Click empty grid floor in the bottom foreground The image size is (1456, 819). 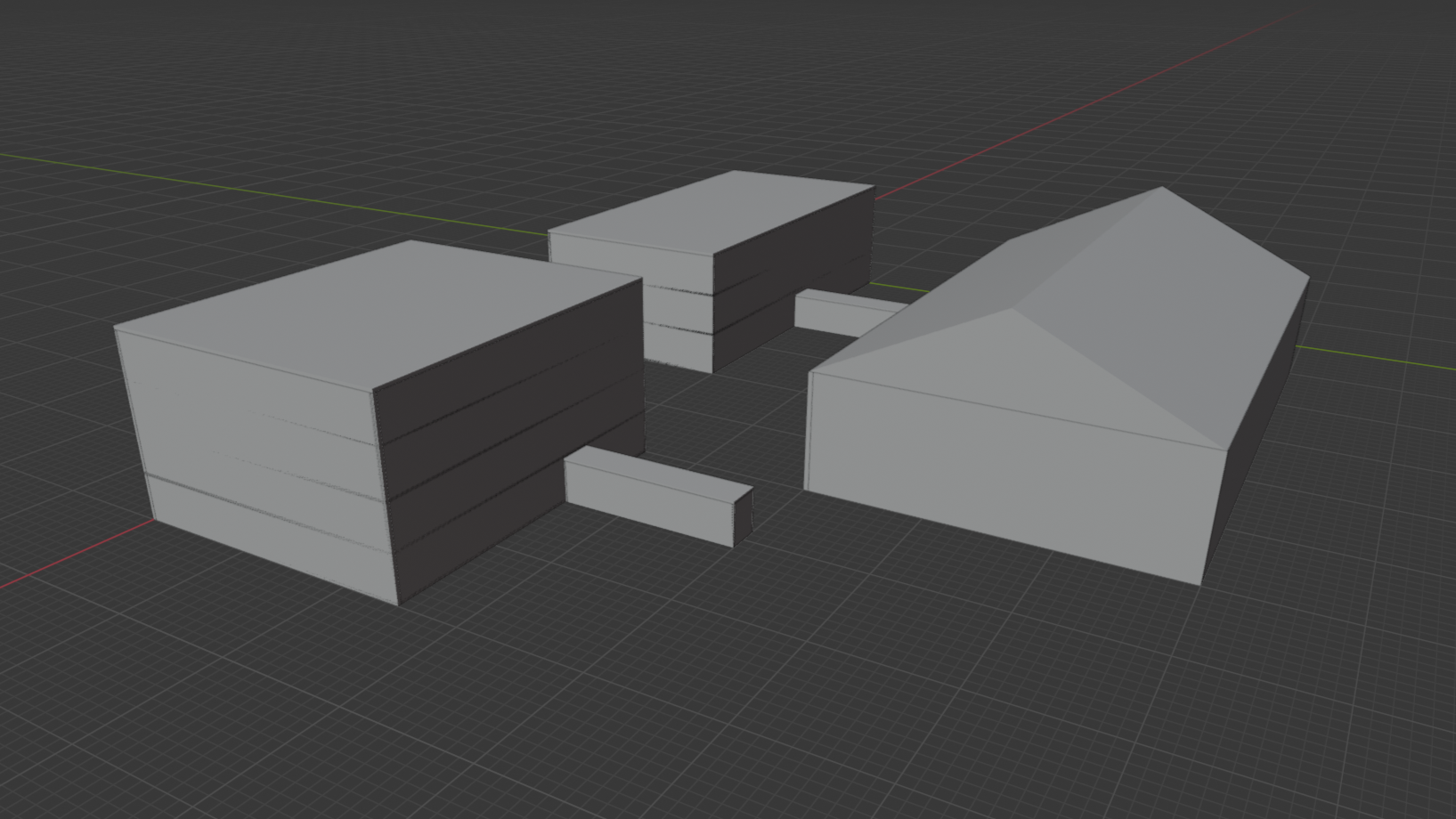[x=712, y=712]
